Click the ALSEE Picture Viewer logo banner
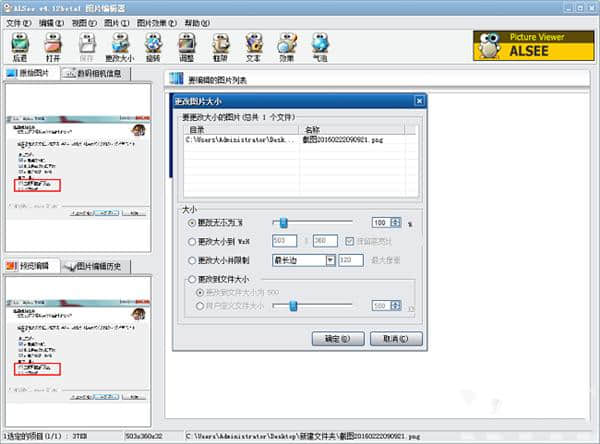The width and height of the screenshot is (600, 444). pos(534,46)
